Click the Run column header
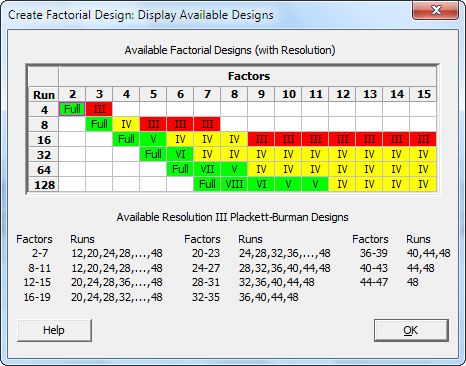Viewport: 466px width, 366px height. point(44,95)
